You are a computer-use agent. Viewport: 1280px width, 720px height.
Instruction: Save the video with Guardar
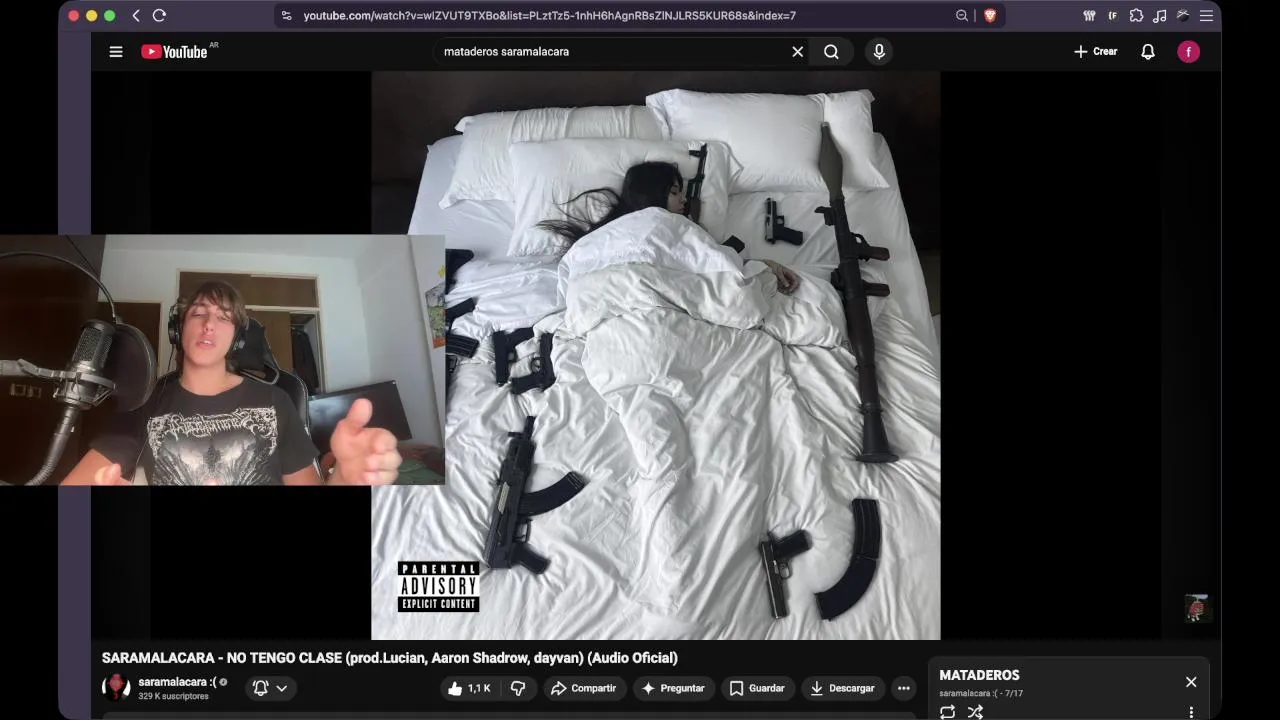coord(757,688)
